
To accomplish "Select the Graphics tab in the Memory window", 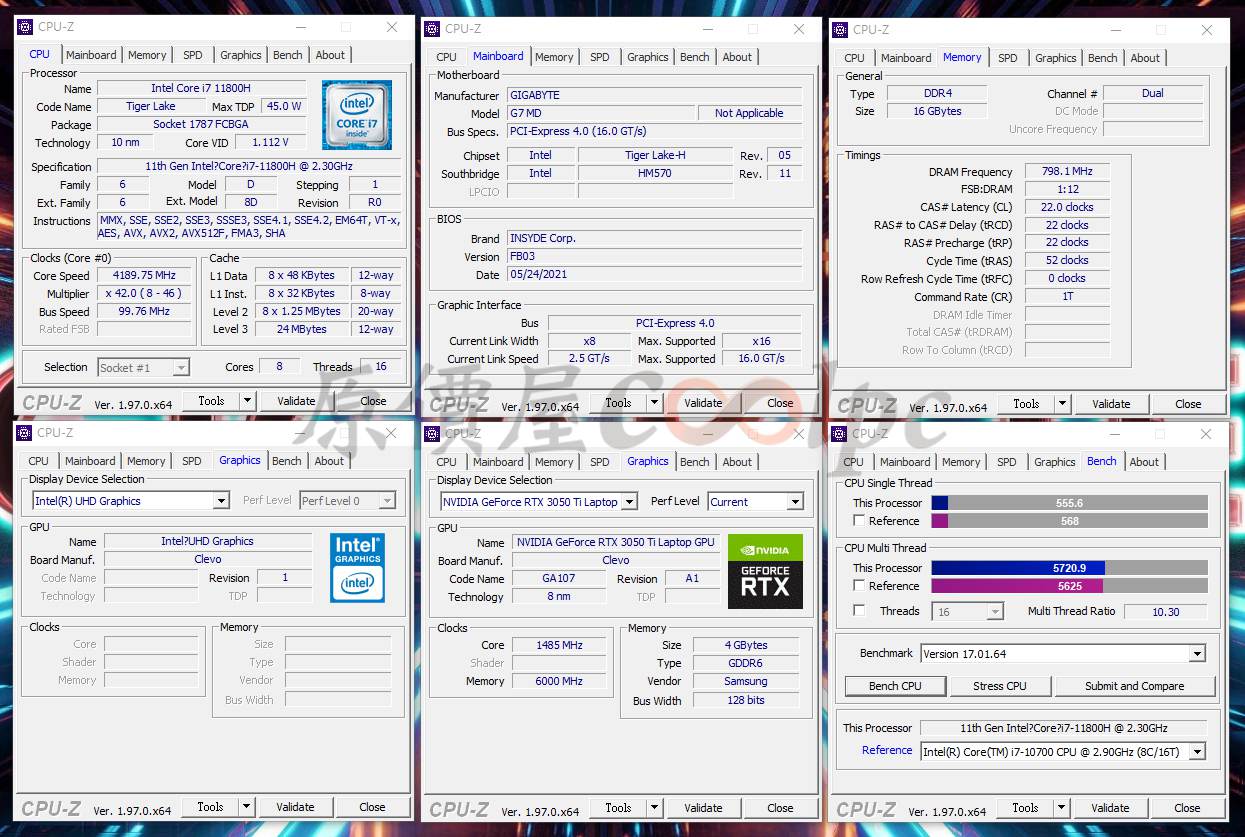I will coord(1056,58).
